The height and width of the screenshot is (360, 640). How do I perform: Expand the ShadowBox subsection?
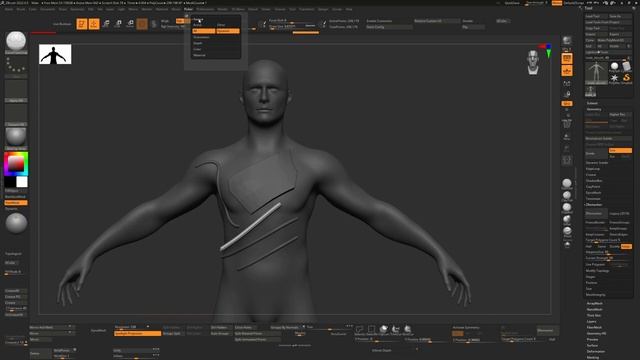[594, 180]
